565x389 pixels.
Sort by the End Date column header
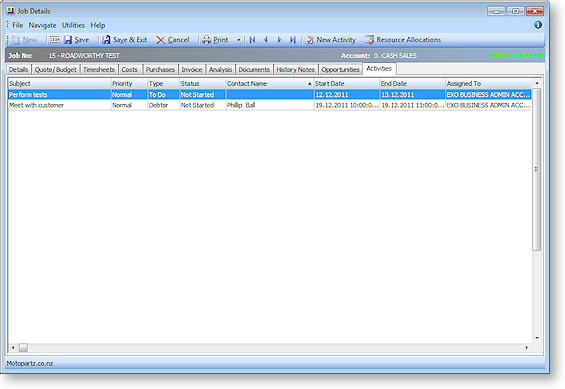coord(413,84)
